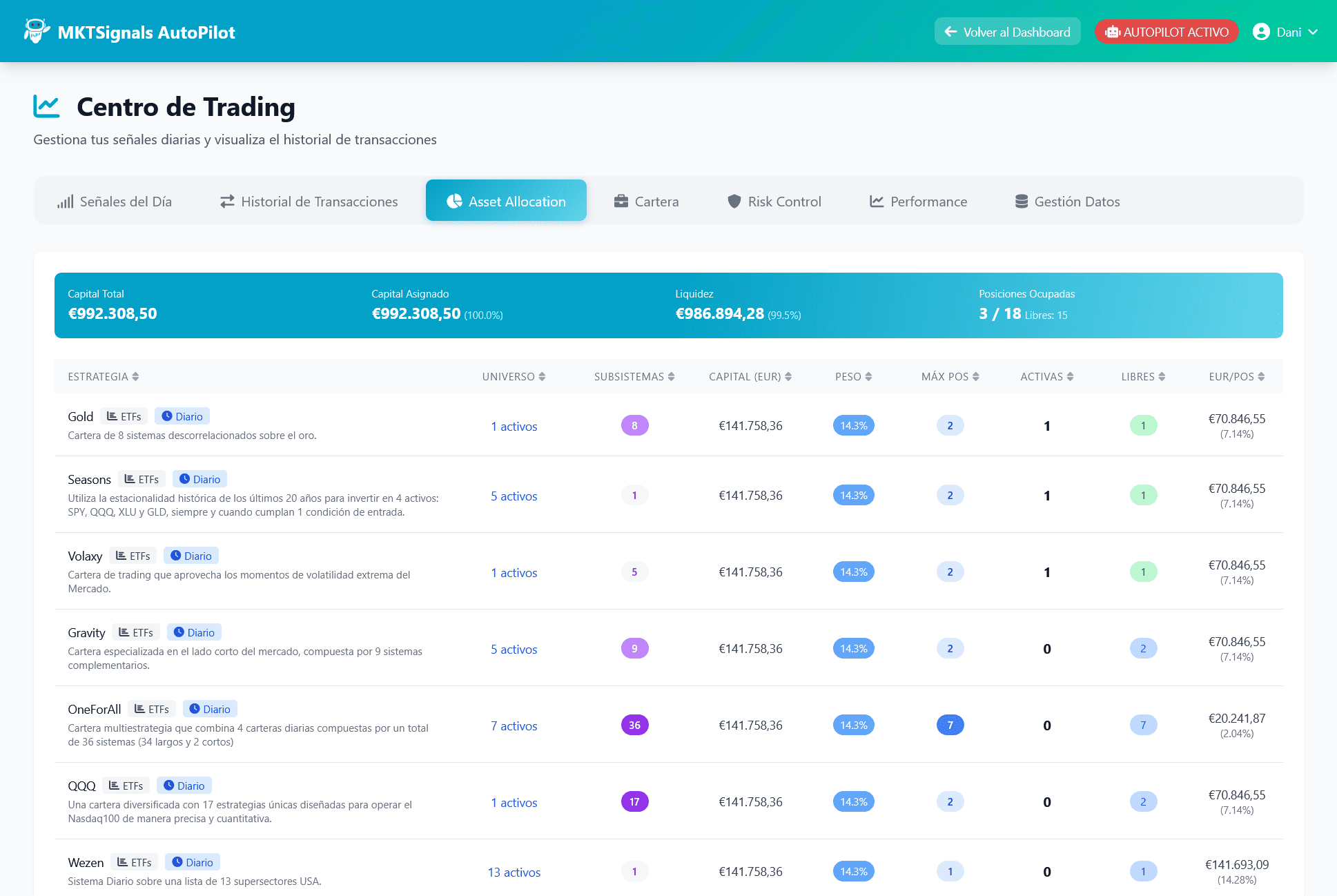Viewport: 1337px width, 896px height.
Task: Click the ETFs chart icon on Seasons row
Action: click(129, 479)
